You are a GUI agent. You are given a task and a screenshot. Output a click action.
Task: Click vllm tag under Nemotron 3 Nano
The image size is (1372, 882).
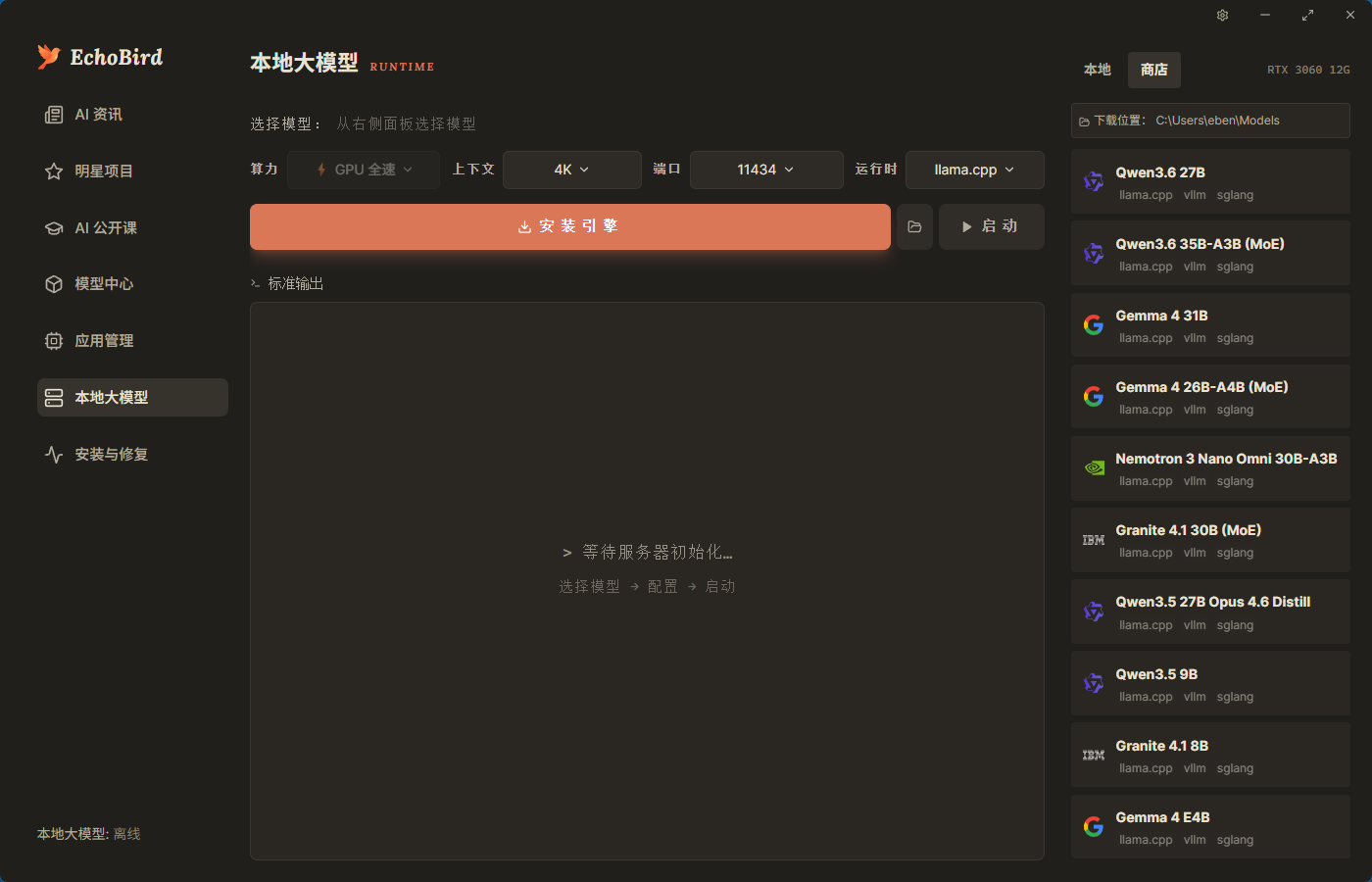(x=1195, y=481)
